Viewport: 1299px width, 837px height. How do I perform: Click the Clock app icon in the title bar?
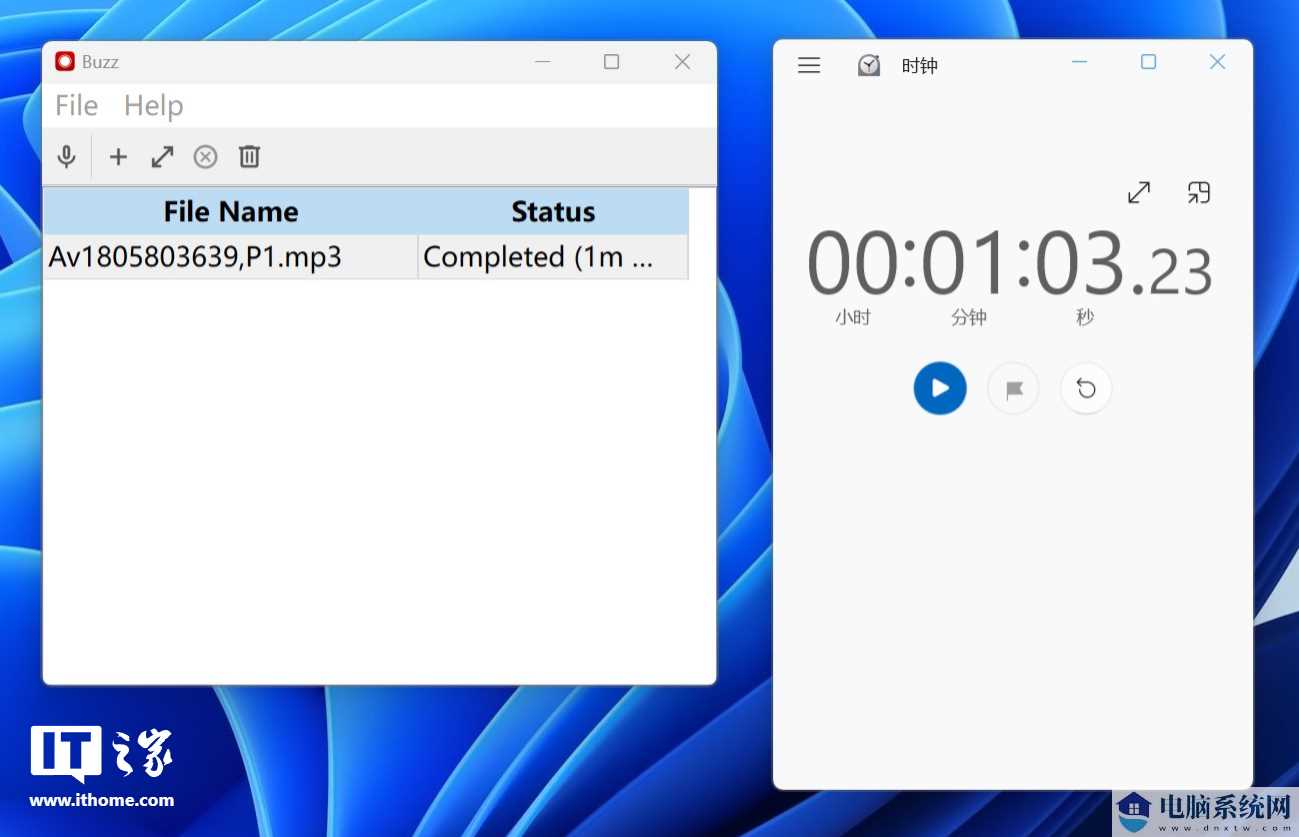click(x=869, y=66)
